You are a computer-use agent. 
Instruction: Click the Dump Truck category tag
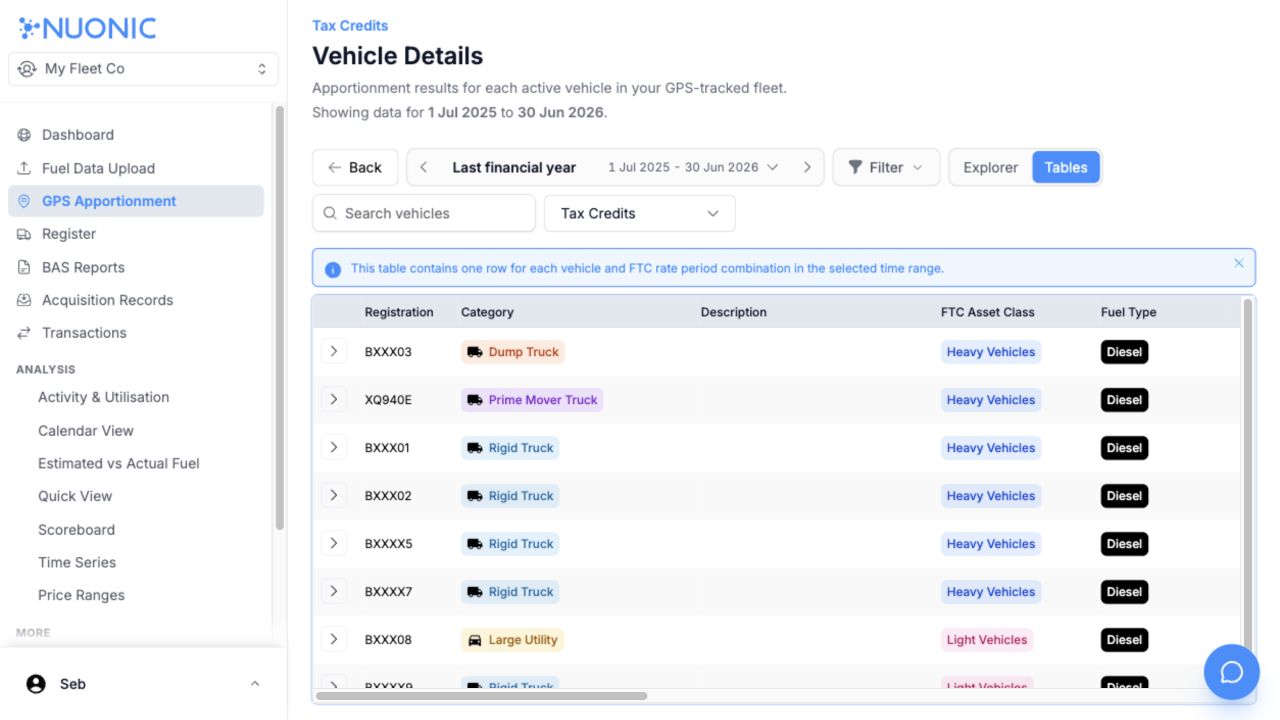point(513,352)
